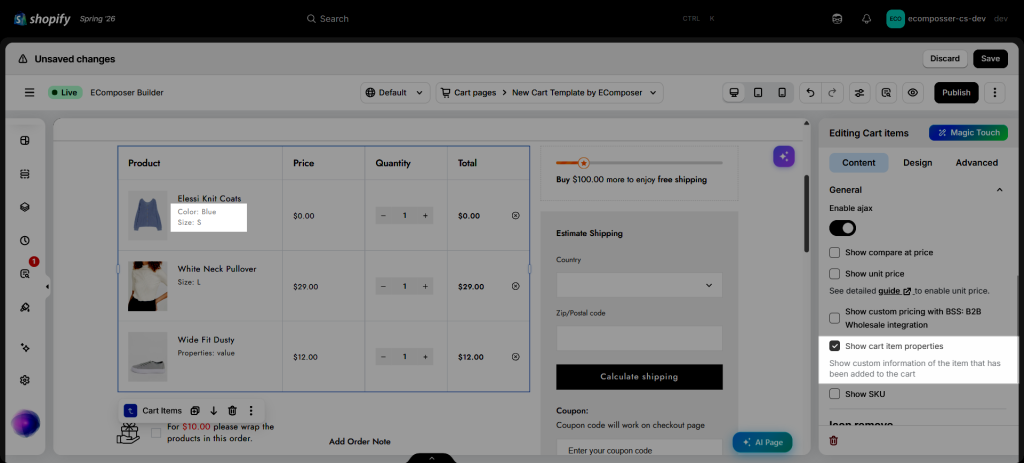Check the Show SKU checkbox
This screenshot has height=463, width=1024.
click(x=835, y=394)
